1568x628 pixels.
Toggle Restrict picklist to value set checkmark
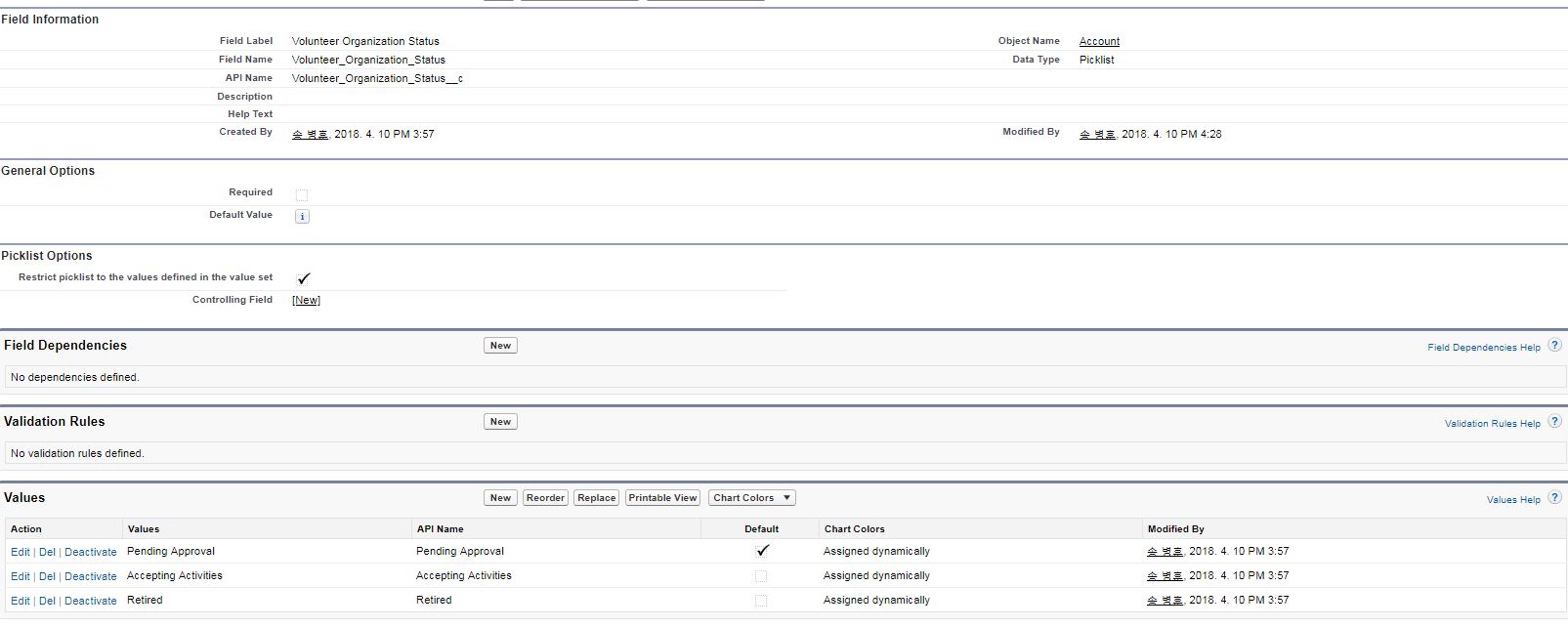click(x=303, y=278)
